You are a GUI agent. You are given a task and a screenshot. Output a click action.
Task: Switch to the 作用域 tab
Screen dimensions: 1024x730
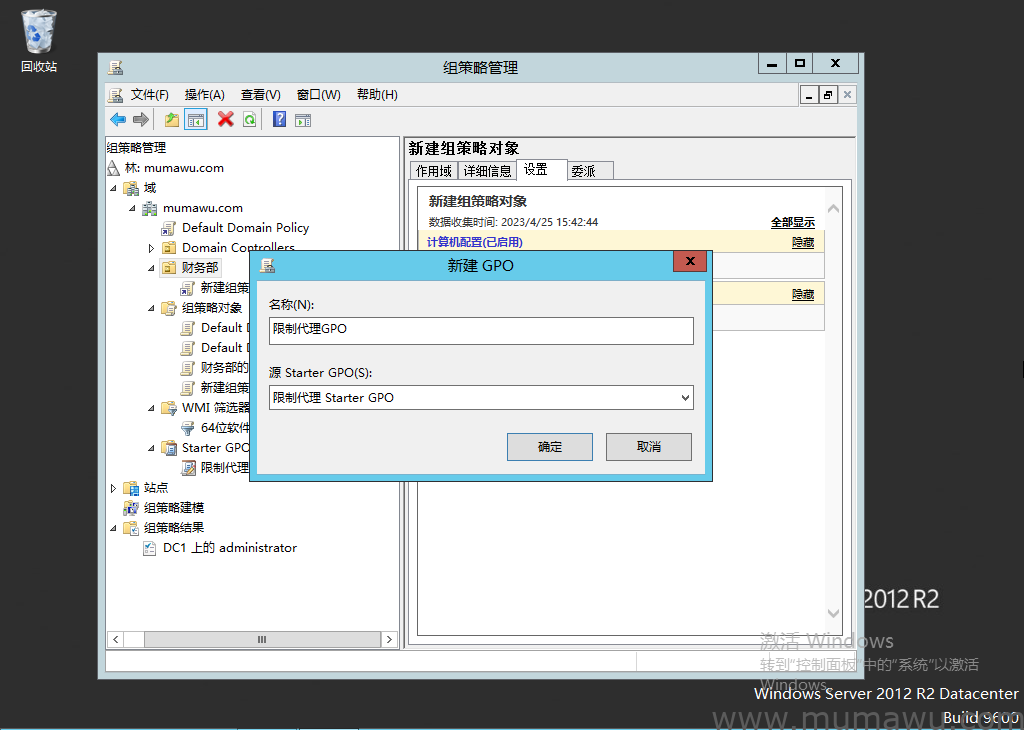click(x=433, y=171)
